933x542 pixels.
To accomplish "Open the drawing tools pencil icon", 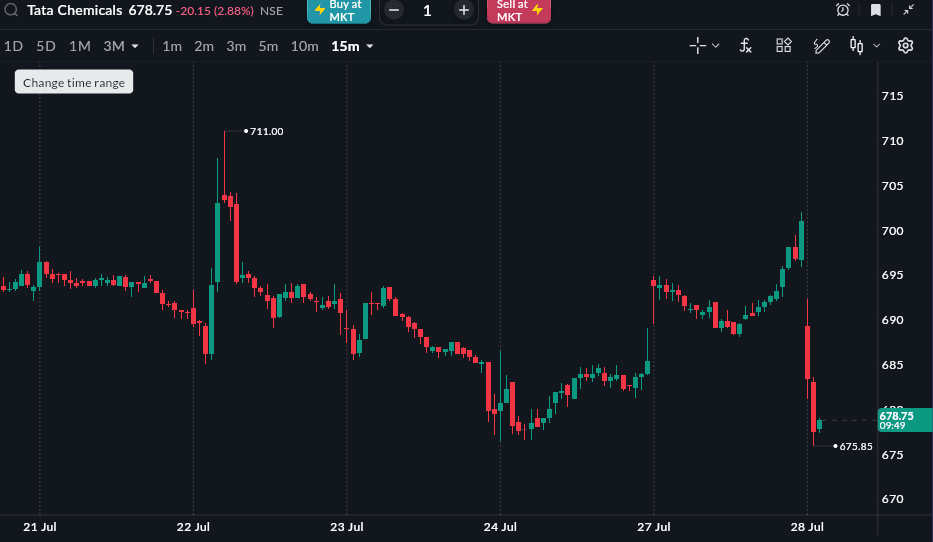I will [822, 46].
